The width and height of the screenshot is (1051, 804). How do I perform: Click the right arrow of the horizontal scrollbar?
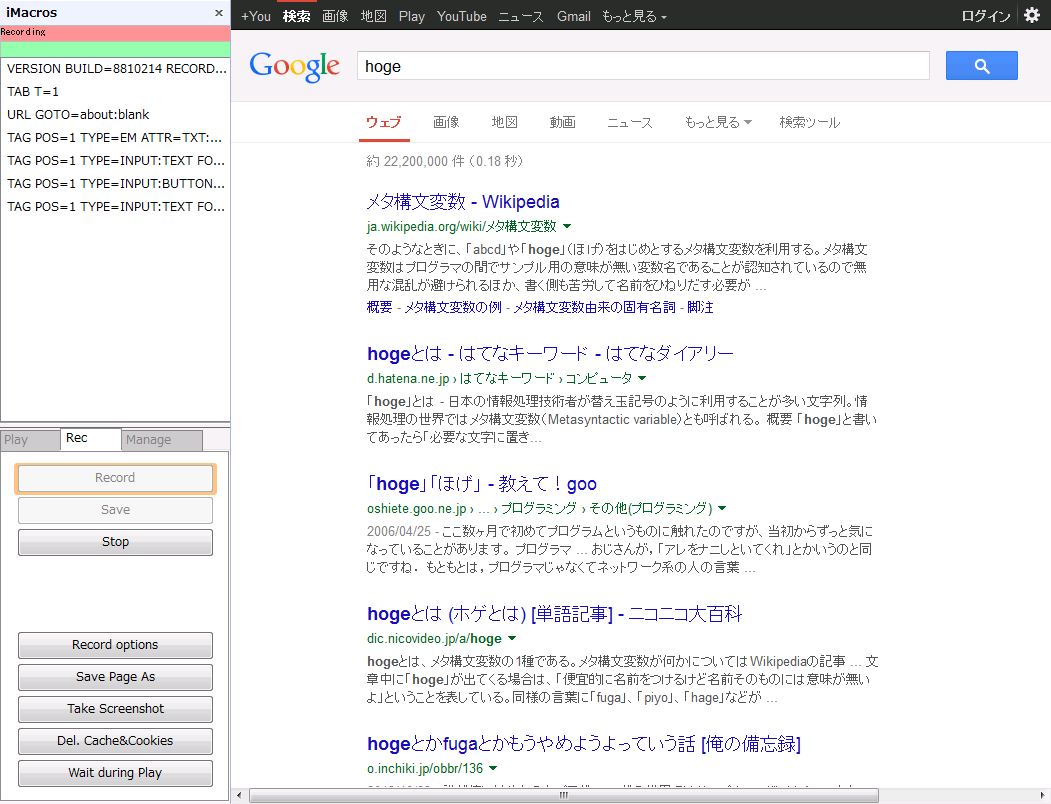click(1042, 795)
